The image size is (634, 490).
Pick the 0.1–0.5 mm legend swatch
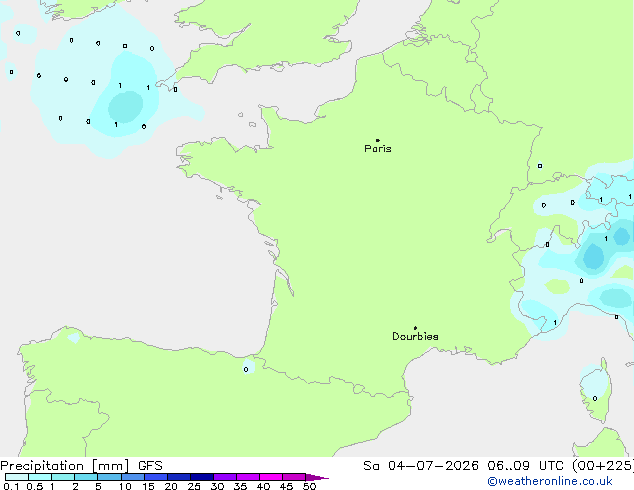click(17, 477)
